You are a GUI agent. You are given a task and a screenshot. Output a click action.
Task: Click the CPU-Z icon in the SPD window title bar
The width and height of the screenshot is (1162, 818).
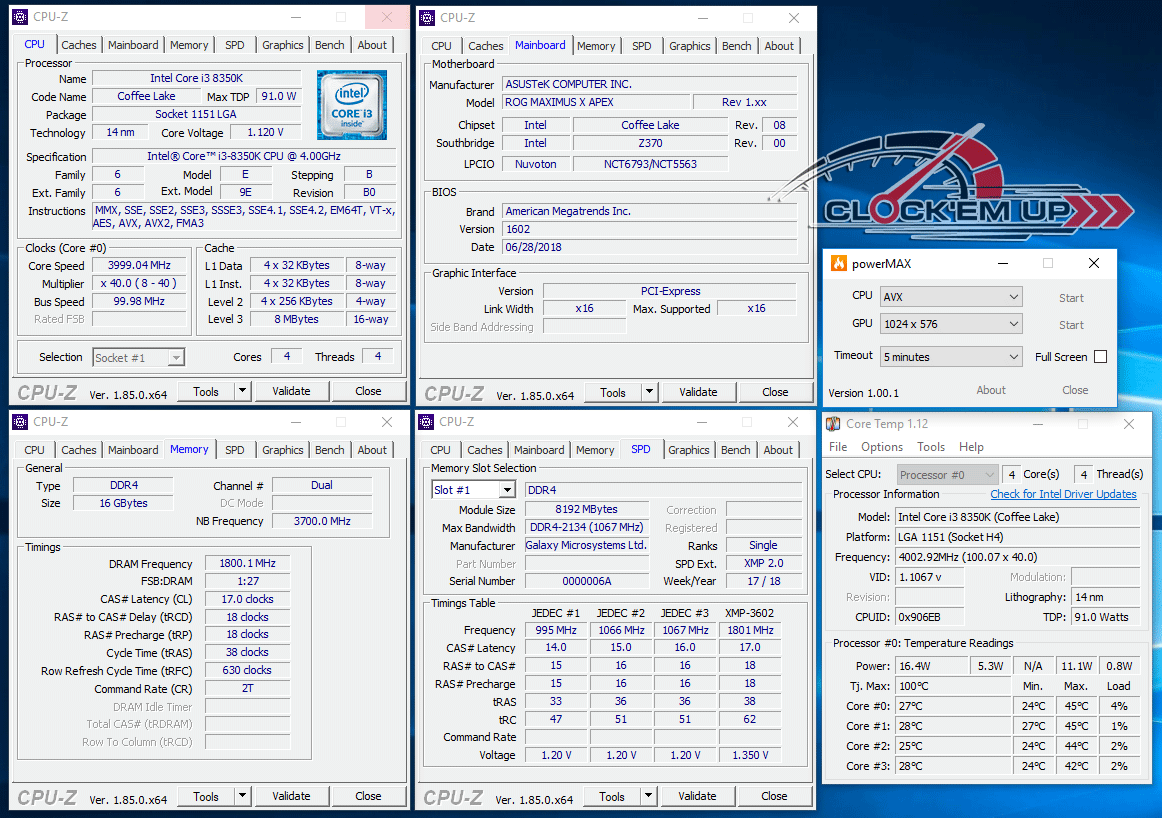pos(426,422)
